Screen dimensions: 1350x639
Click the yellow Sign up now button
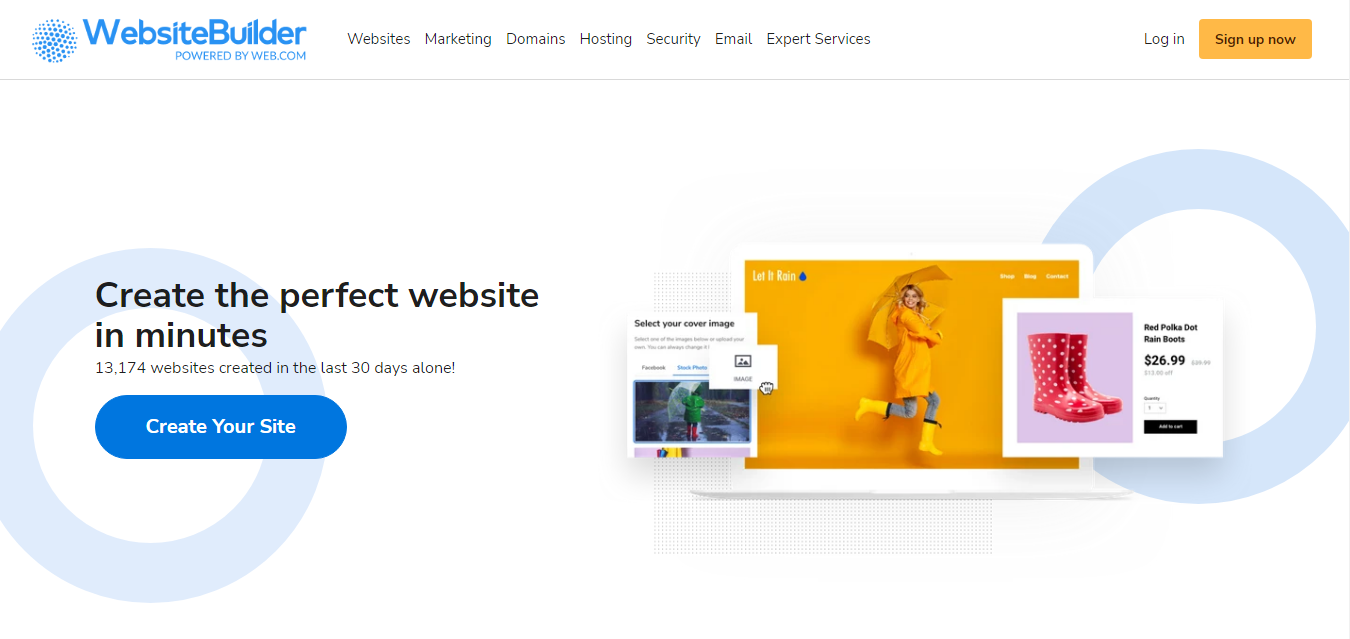(1255, 39)
